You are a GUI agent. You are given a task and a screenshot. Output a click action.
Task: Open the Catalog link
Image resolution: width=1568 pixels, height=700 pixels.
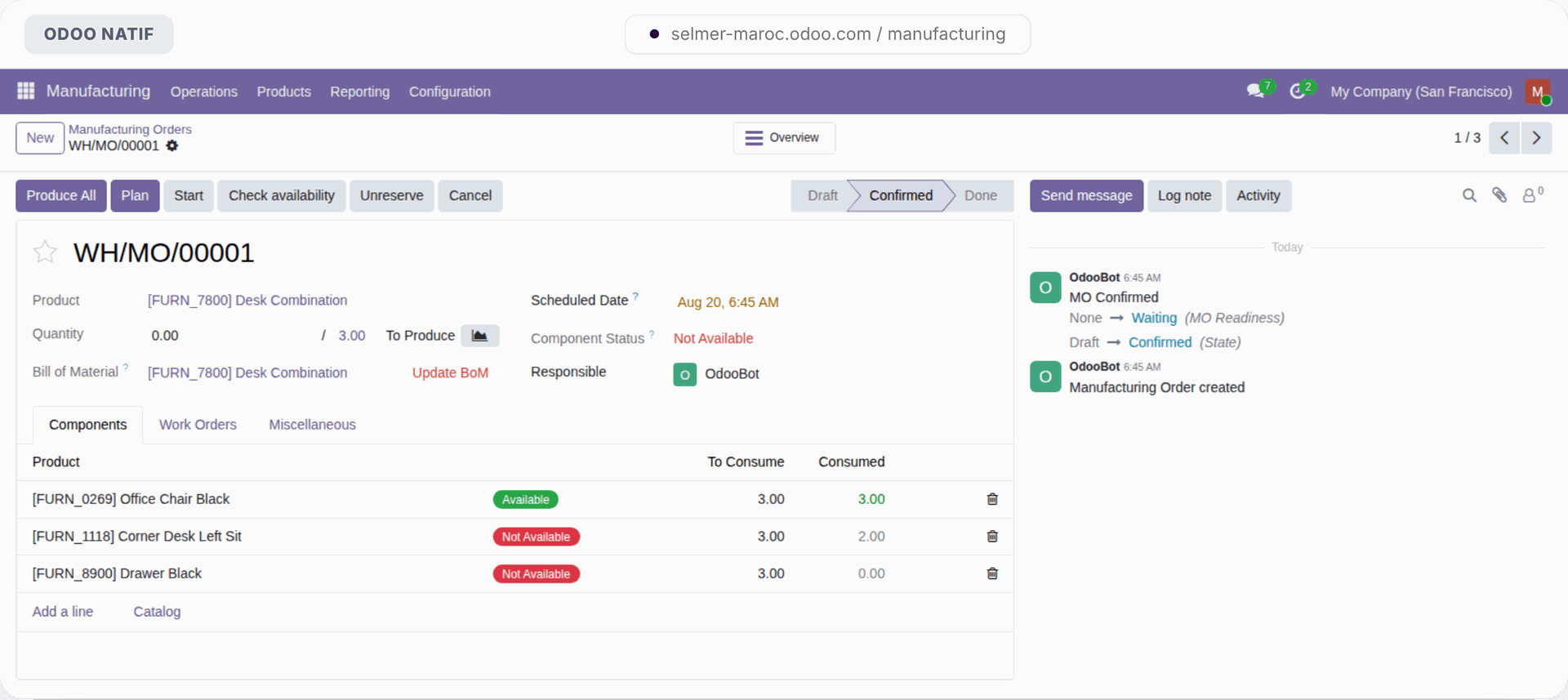click(157, 612)
